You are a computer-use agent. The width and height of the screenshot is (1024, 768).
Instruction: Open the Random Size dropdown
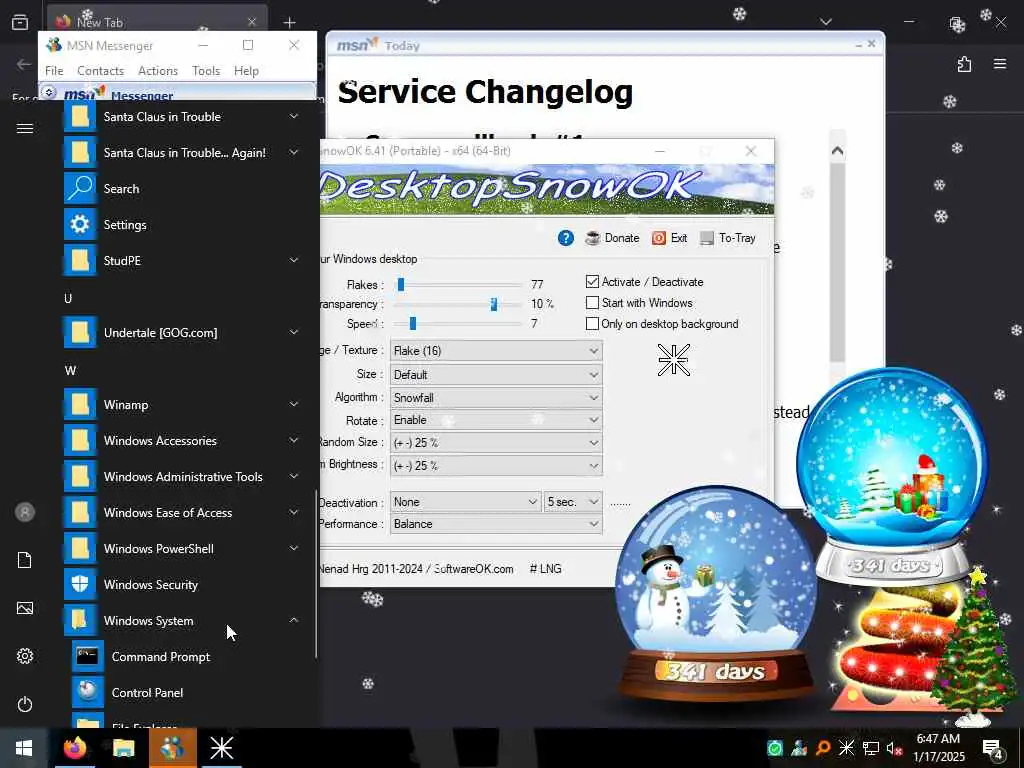496,443
